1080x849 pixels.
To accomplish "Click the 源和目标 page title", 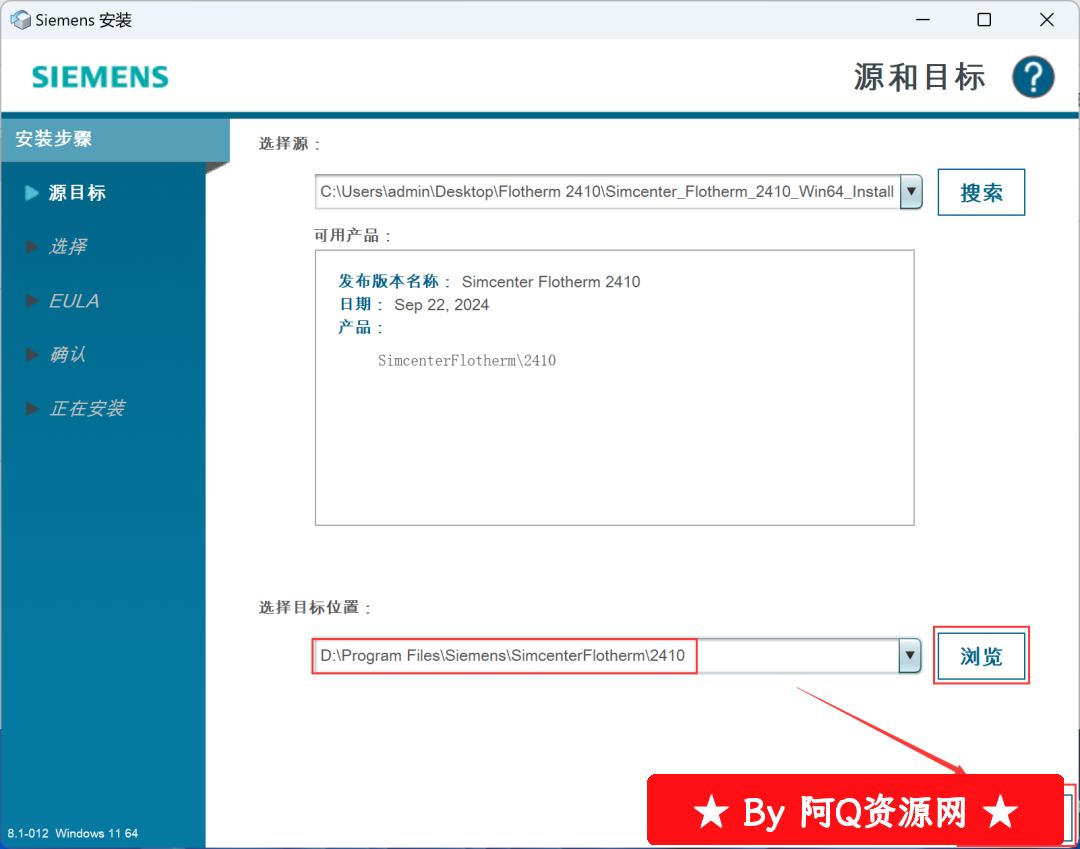I will [920, 77].
